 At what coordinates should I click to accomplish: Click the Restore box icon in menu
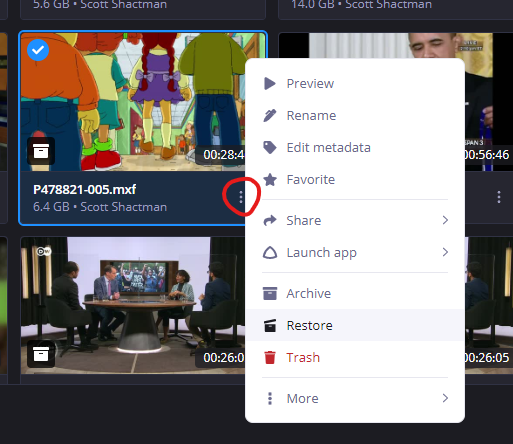click(270, 326)
